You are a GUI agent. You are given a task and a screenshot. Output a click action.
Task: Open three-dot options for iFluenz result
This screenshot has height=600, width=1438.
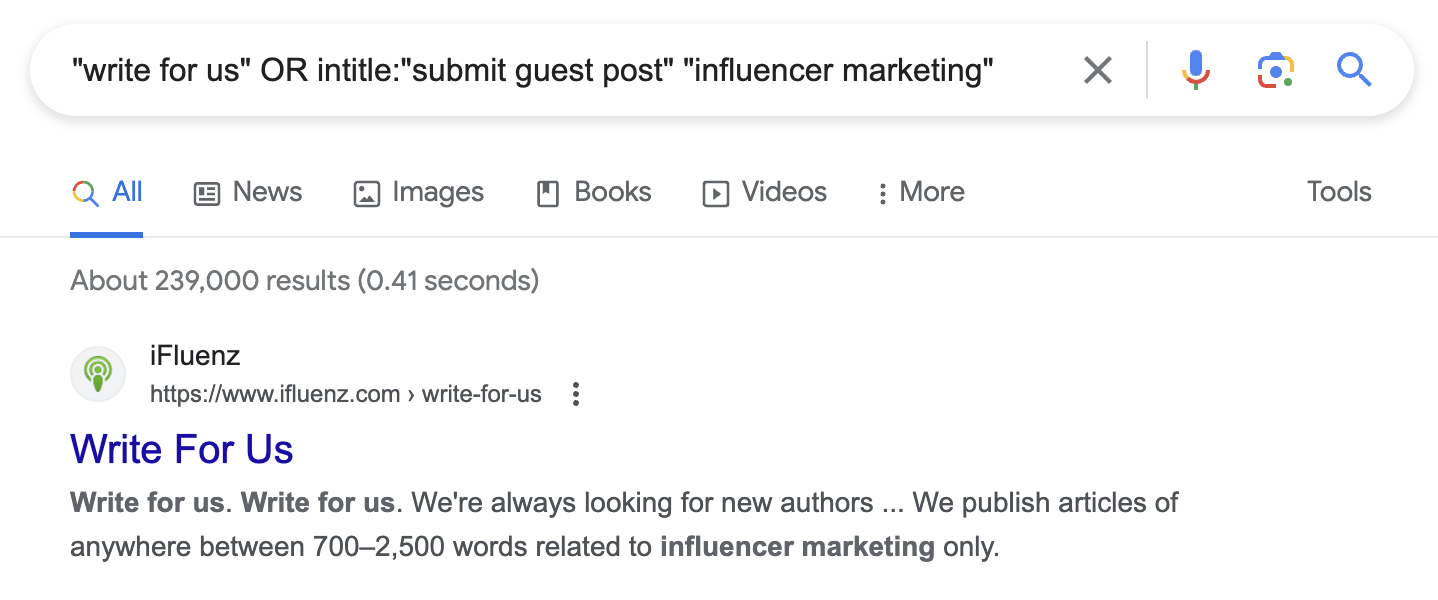coord(575,394)
